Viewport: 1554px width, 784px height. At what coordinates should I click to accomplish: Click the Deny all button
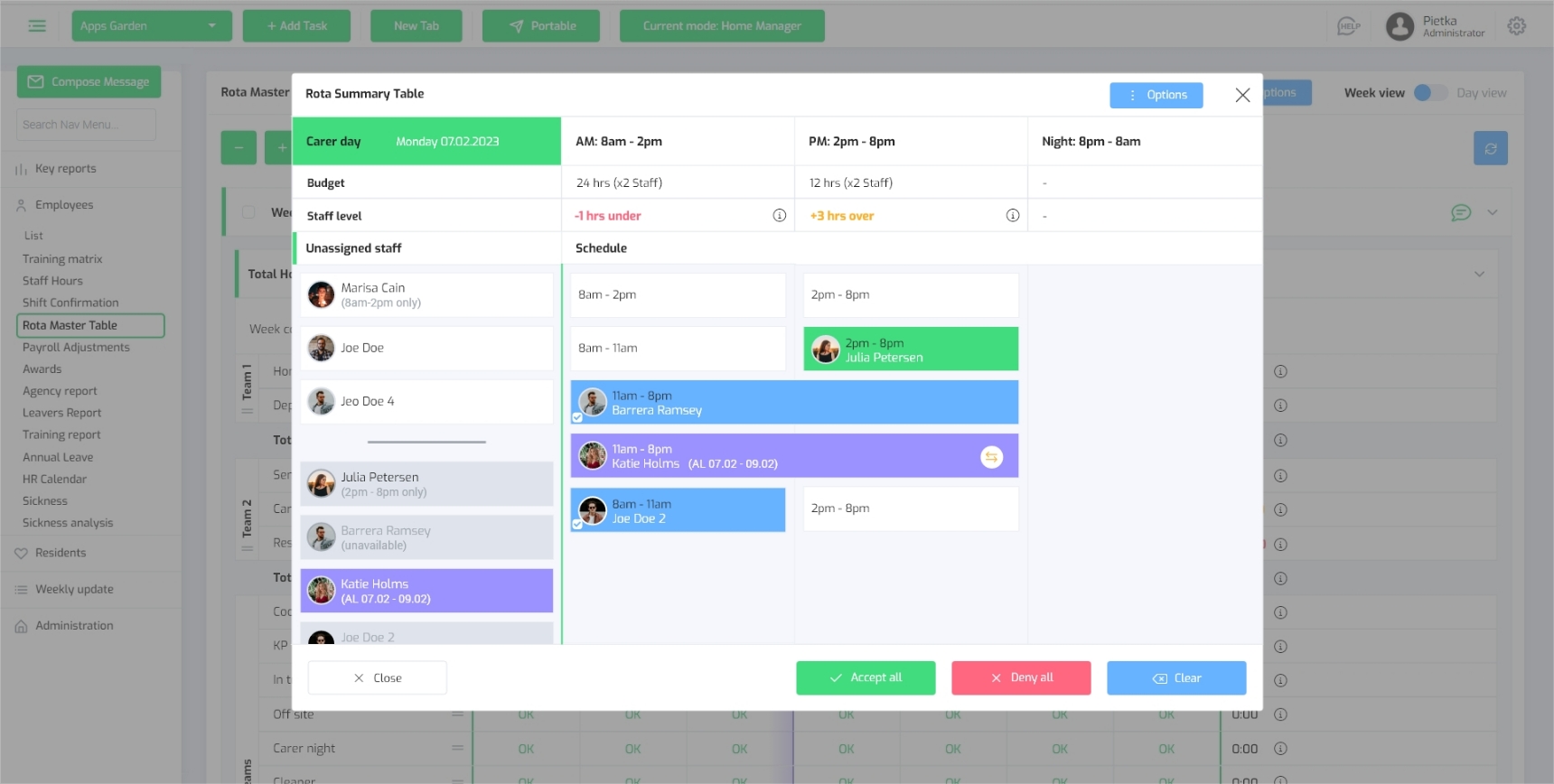pyautogui.click(x=1020, y=678)
